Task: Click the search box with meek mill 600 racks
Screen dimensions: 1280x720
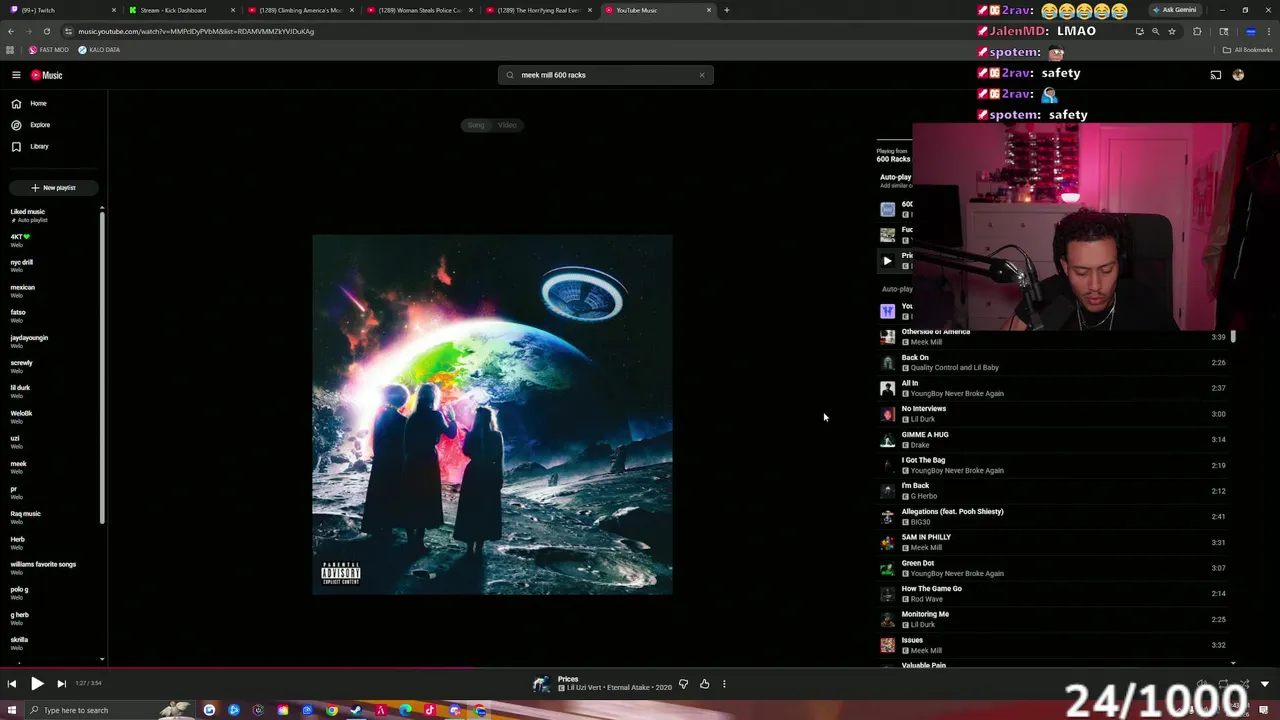Action: click(605, 75)
